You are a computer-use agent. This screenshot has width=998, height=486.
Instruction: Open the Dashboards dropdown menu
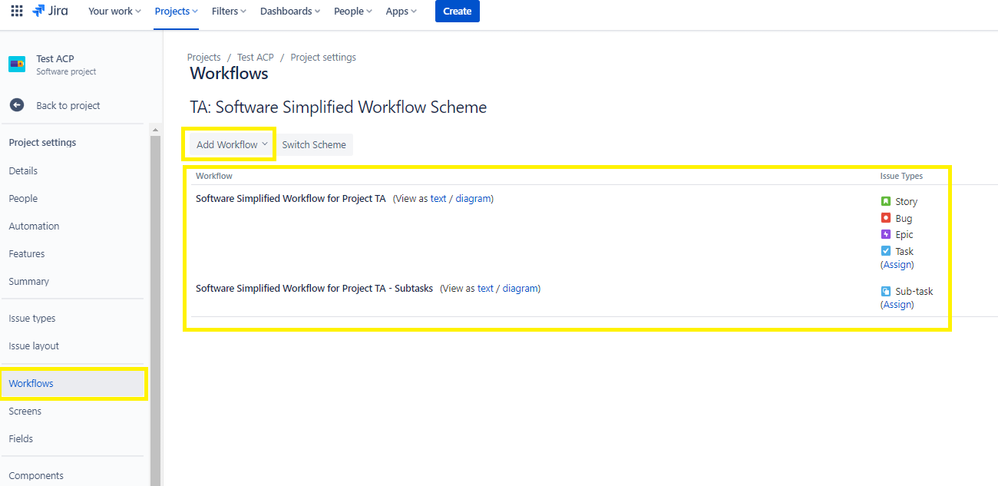point(290,11)
